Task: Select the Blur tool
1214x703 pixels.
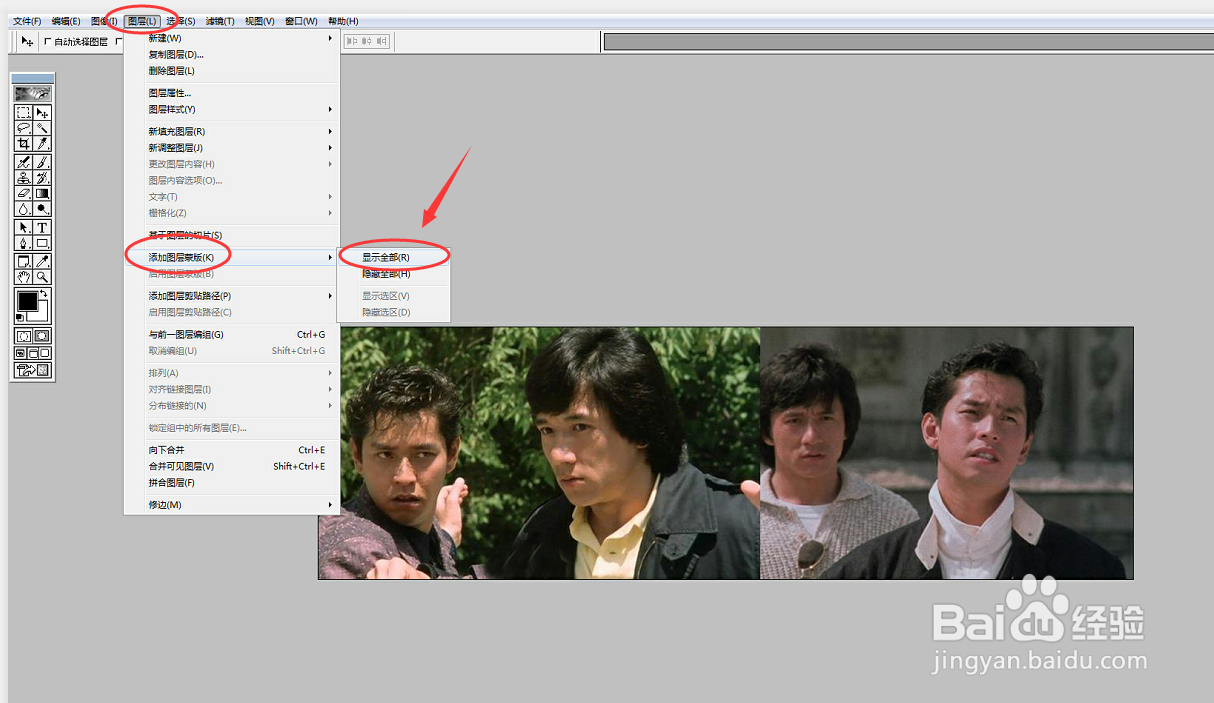Action: [x=23, y=209]
